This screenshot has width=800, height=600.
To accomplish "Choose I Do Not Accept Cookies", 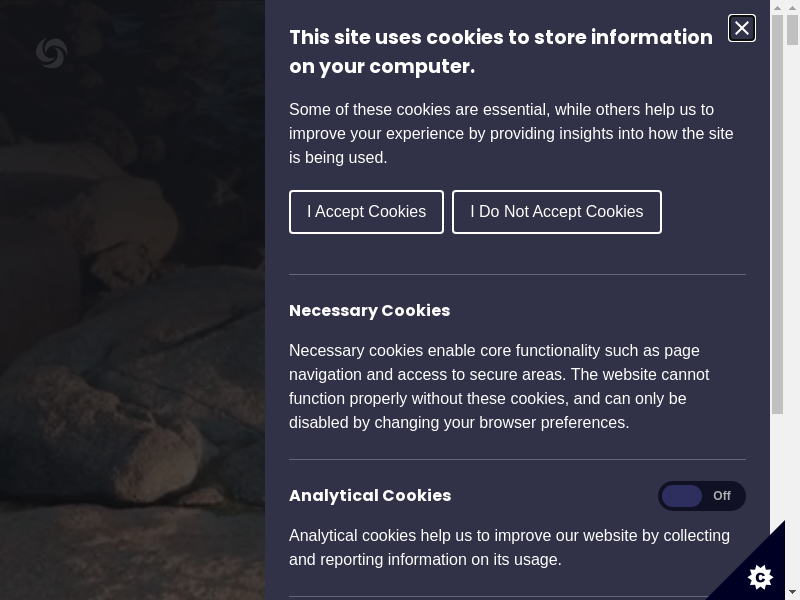I will coord(557,212).
